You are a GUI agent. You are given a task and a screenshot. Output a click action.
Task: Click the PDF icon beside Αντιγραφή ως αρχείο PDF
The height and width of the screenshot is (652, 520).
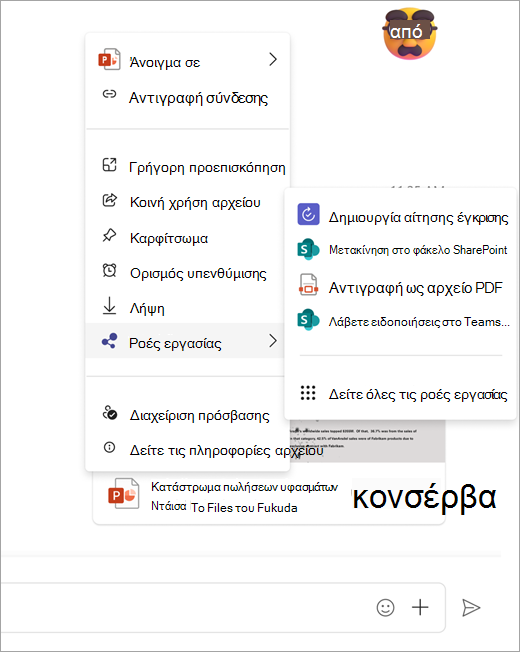pyautogui.click(x=308, y=285)
